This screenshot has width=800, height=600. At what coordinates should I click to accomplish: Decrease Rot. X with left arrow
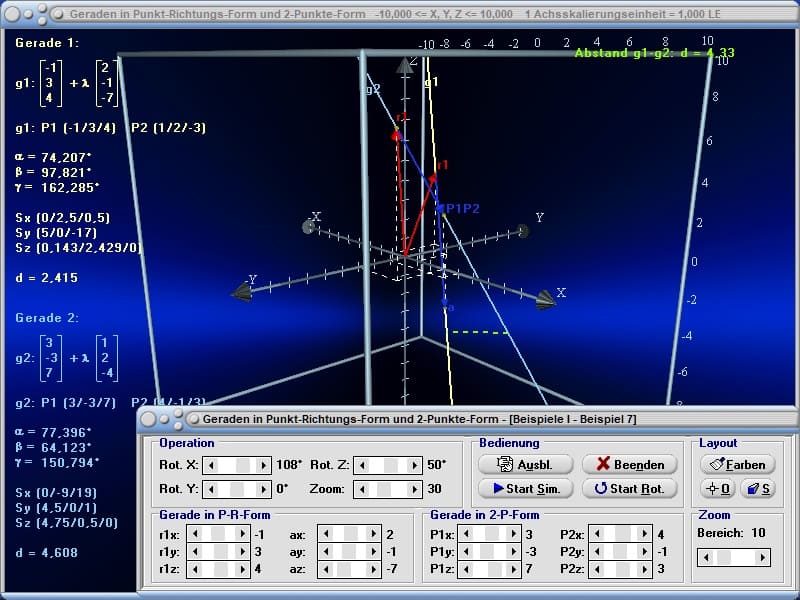coord(212,465)
